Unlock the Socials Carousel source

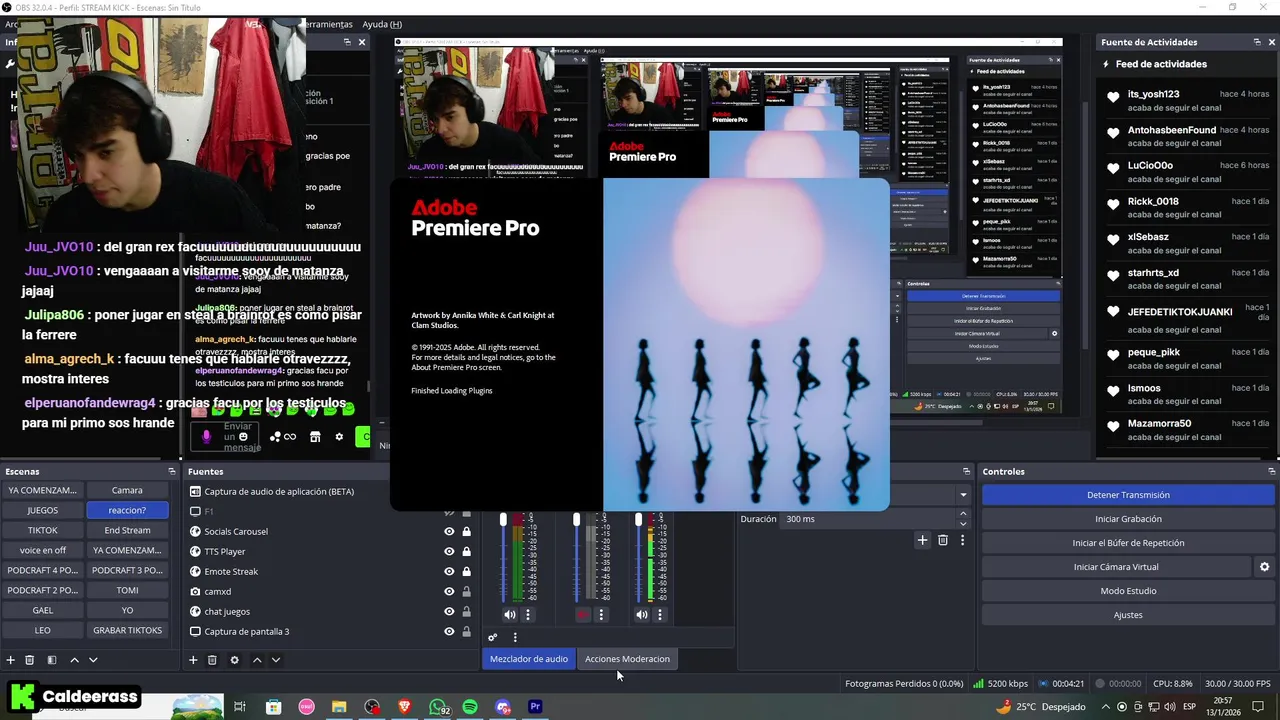466,532
